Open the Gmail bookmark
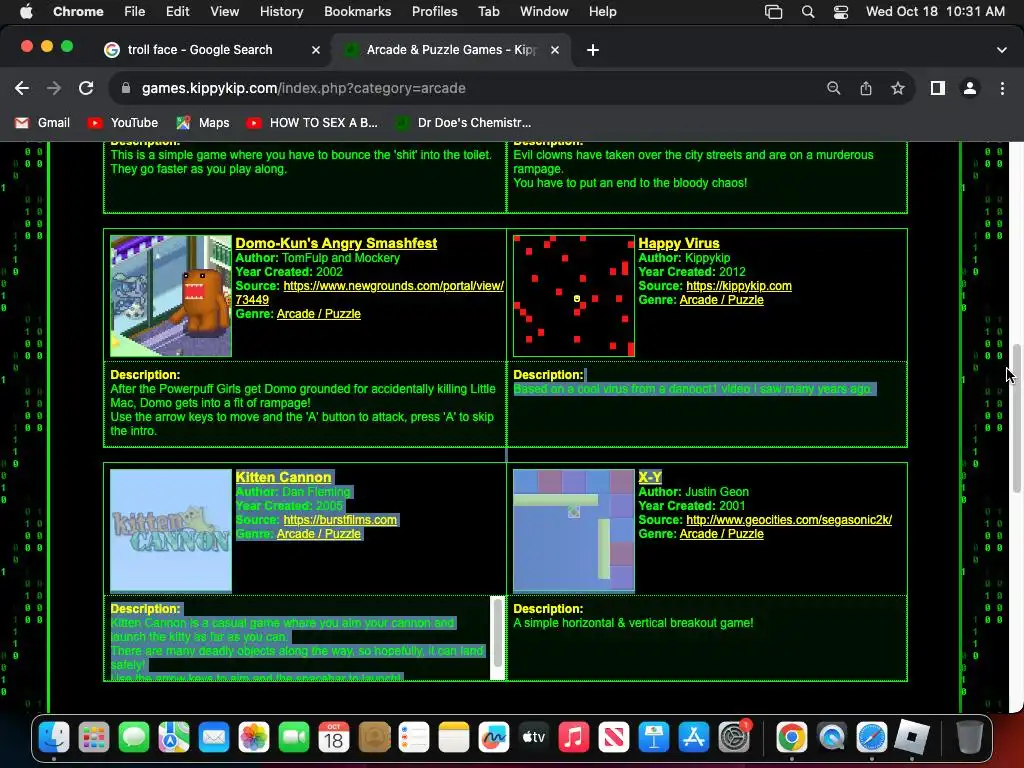 pos(42,123)
